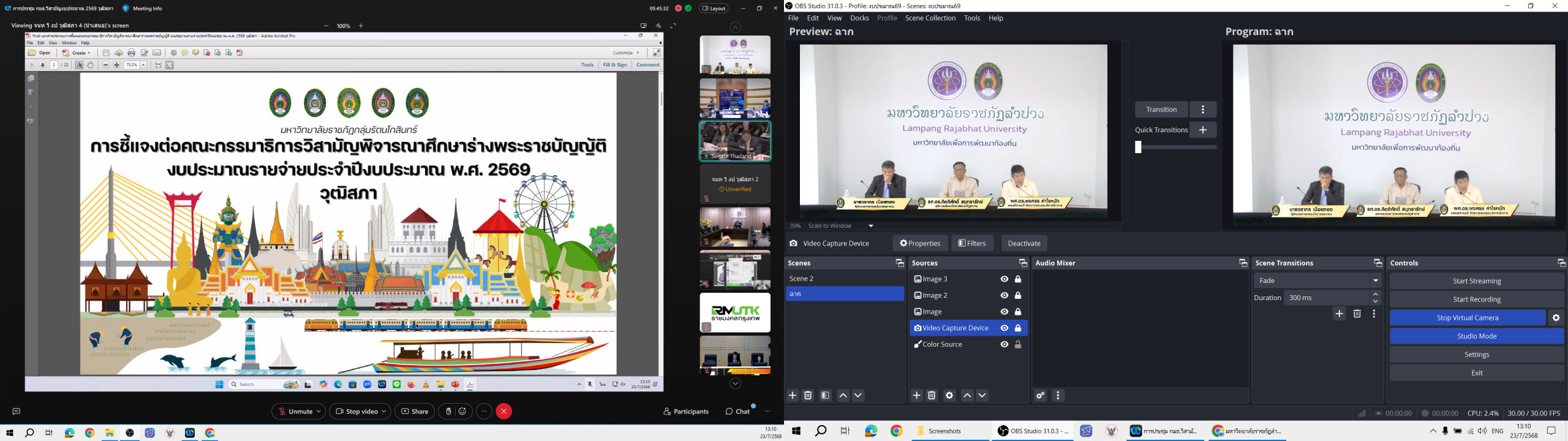Show next participant thumbnails down arrow
This screenshot has height=441, width=1568.
(736, 384)
